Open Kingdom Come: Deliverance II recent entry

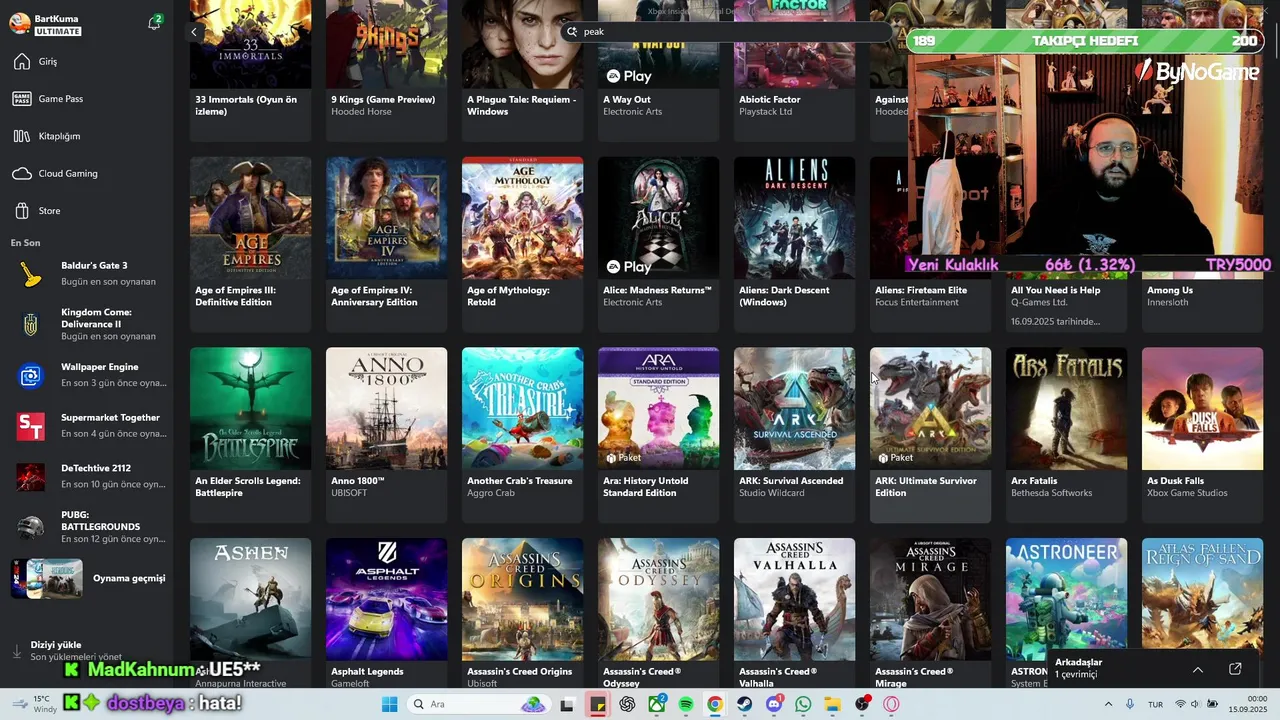tap(88, 324)
